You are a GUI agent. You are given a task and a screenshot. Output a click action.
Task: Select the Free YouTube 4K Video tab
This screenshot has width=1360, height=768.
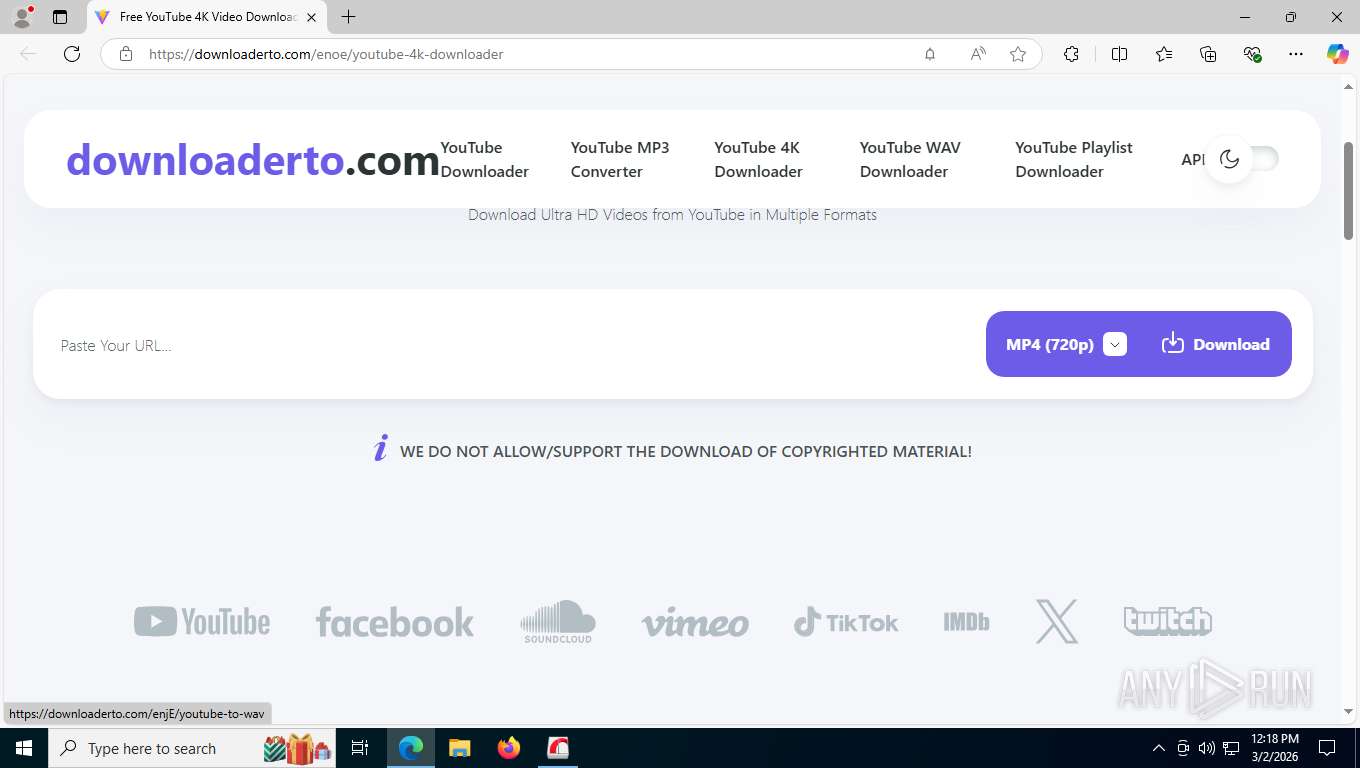point(207,17)
